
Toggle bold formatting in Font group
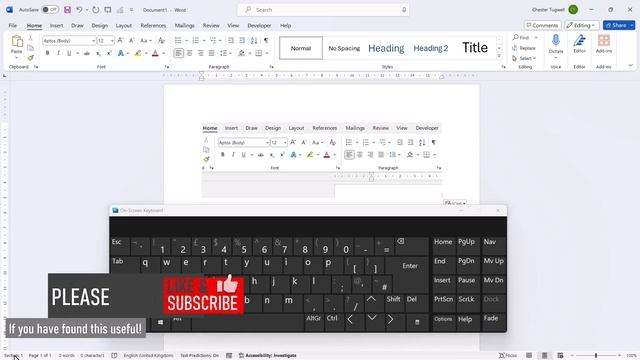coord(47,53)
